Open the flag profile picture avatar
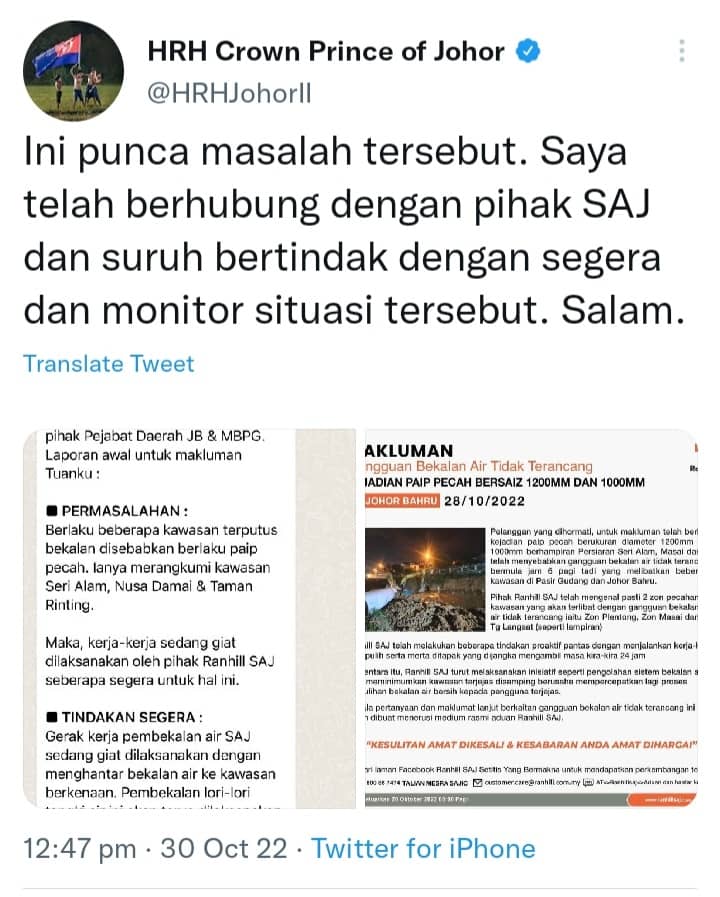This screenshot has height=897, width=720. coord(73,70)
